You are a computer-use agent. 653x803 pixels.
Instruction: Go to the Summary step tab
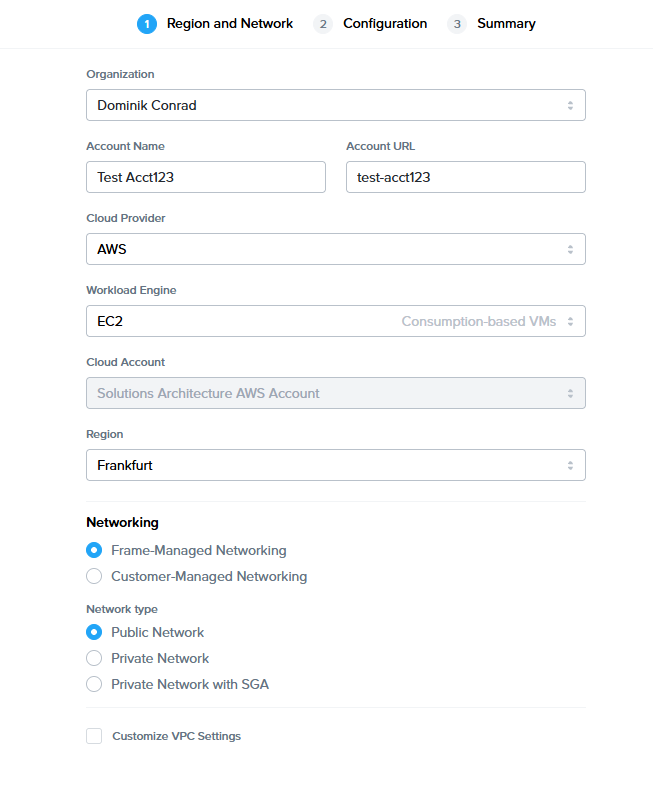point(506,24)
